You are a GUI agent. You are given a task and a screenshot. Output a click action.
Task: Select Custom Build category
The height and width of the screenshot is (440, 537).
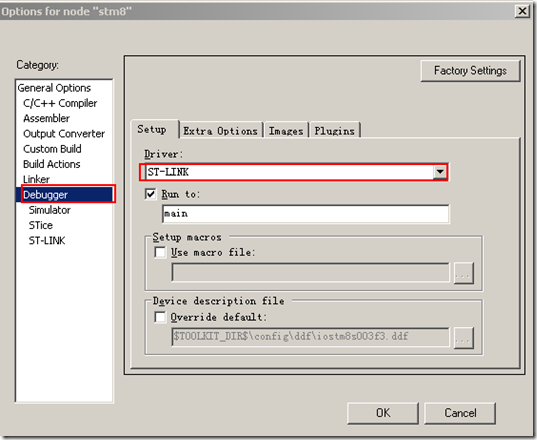pyautogui.click(x=52, y=149)
